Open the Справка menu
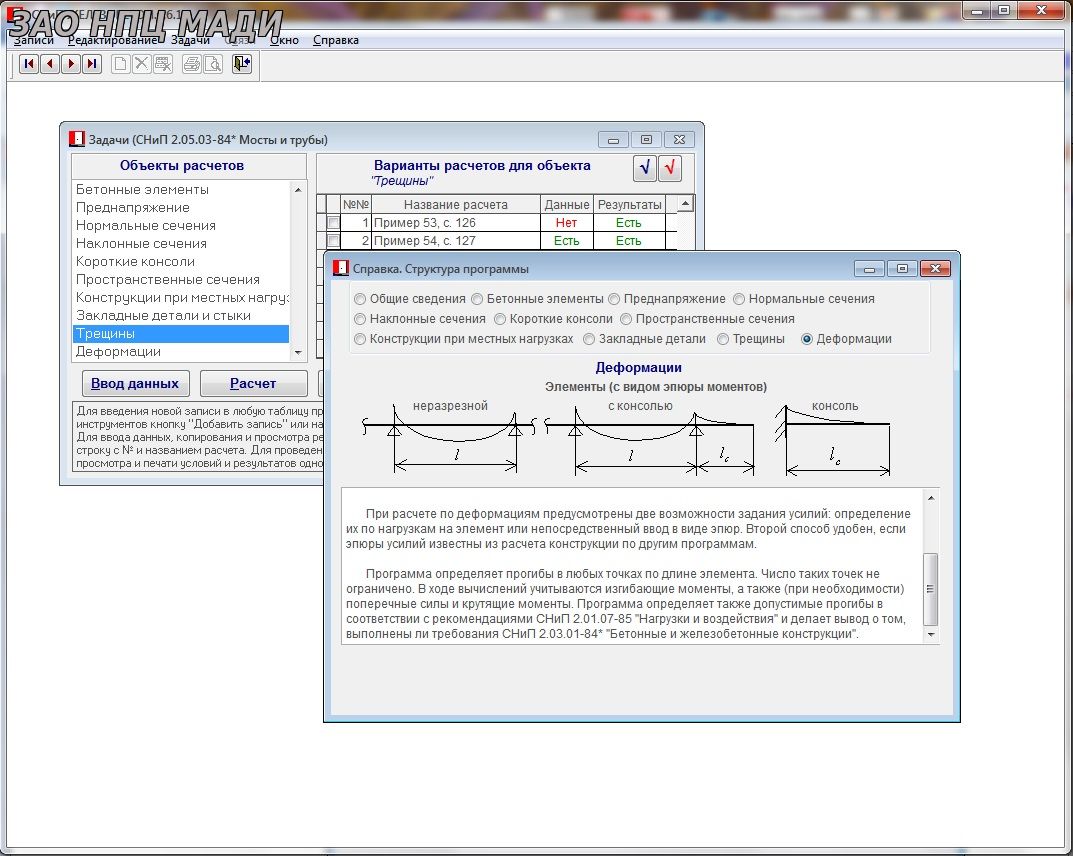The image size is (1073, 856). [336, 40]
